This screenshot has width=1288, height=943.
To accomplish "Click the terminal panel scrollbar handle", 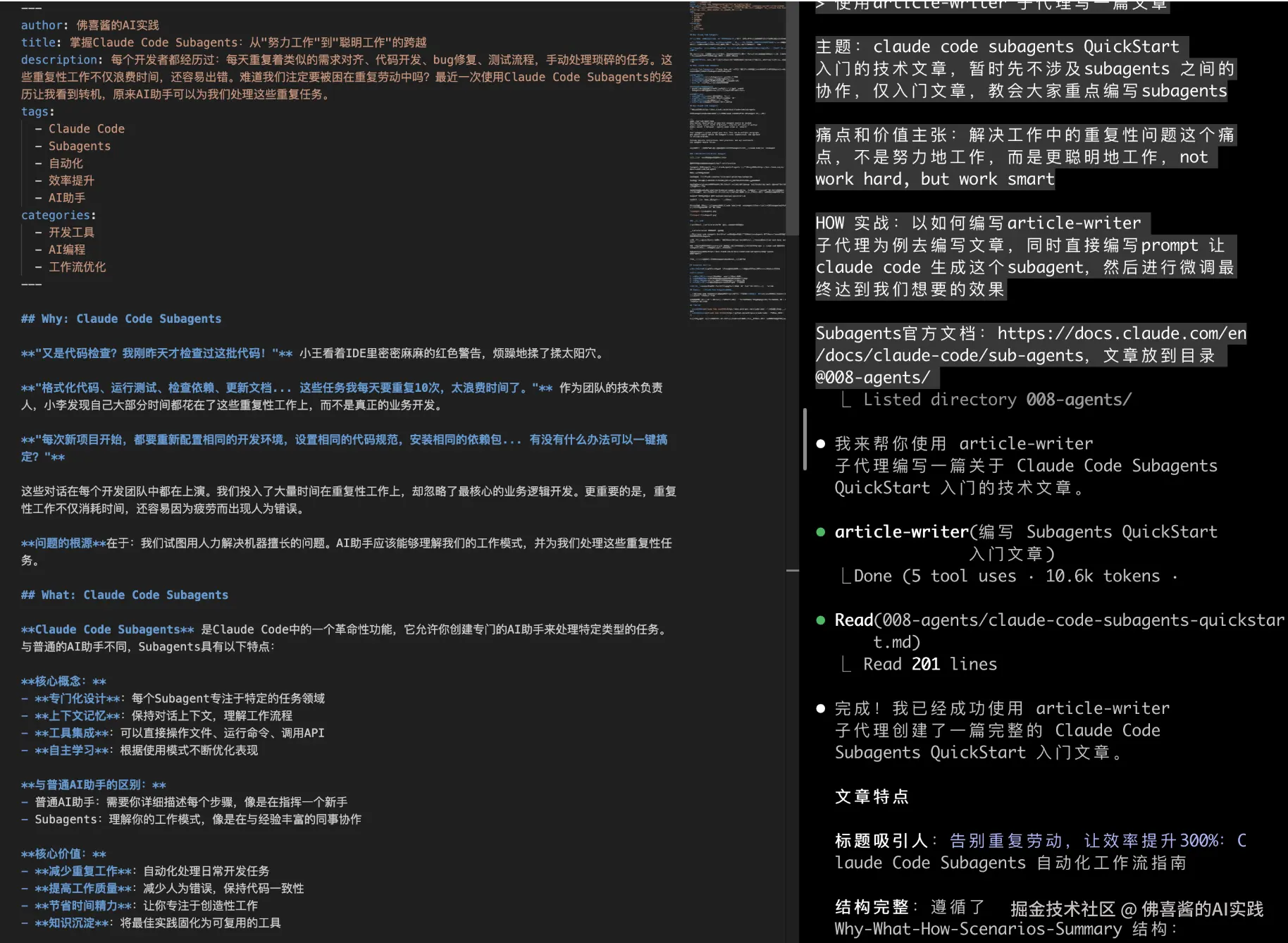I will point(805,439).
